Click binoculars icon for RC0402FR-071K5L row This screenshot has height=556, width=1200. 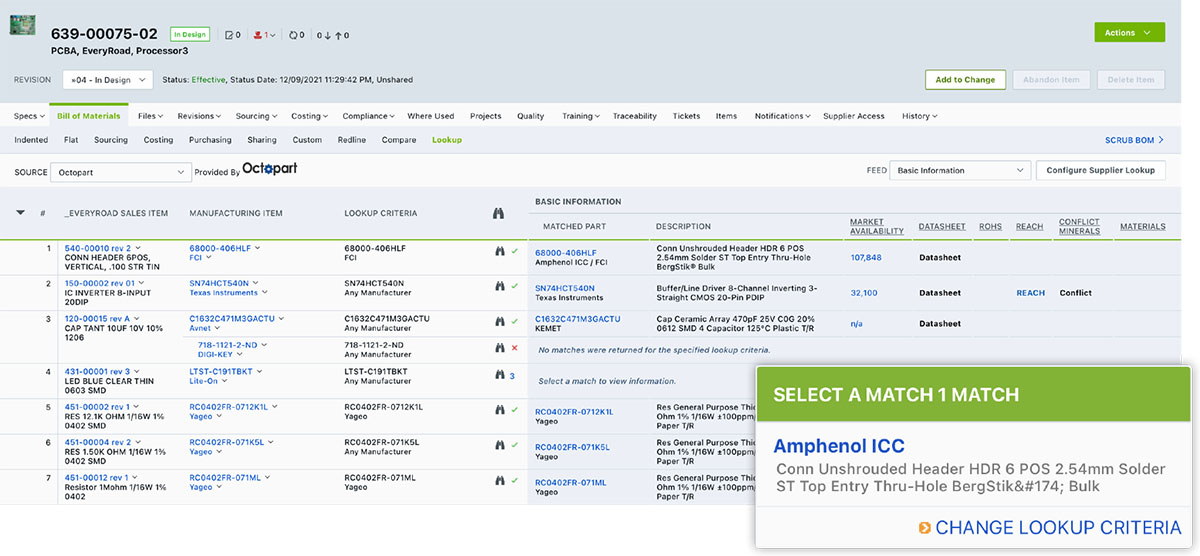tap(502, 445)
